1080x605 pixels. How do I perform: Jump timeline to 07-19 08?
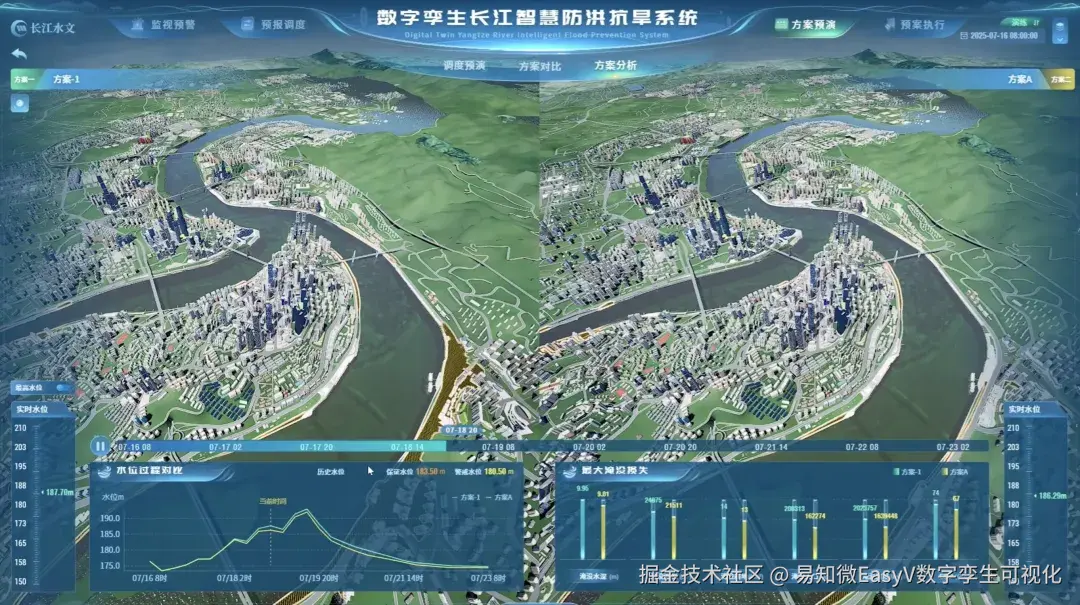(498, 447)
